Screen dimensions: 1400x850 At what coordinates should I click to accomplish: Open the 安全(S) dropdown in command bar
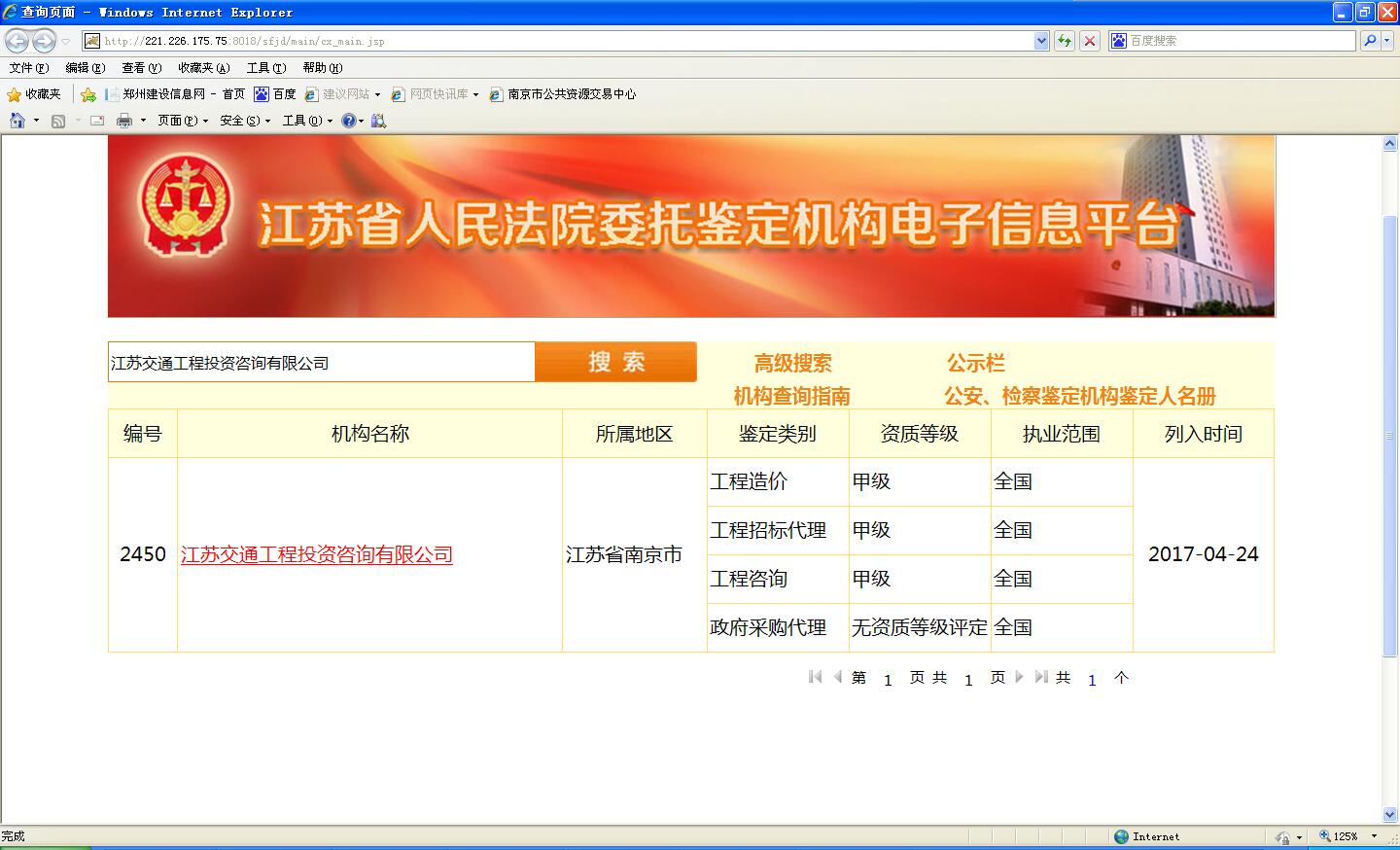(245, 121)
